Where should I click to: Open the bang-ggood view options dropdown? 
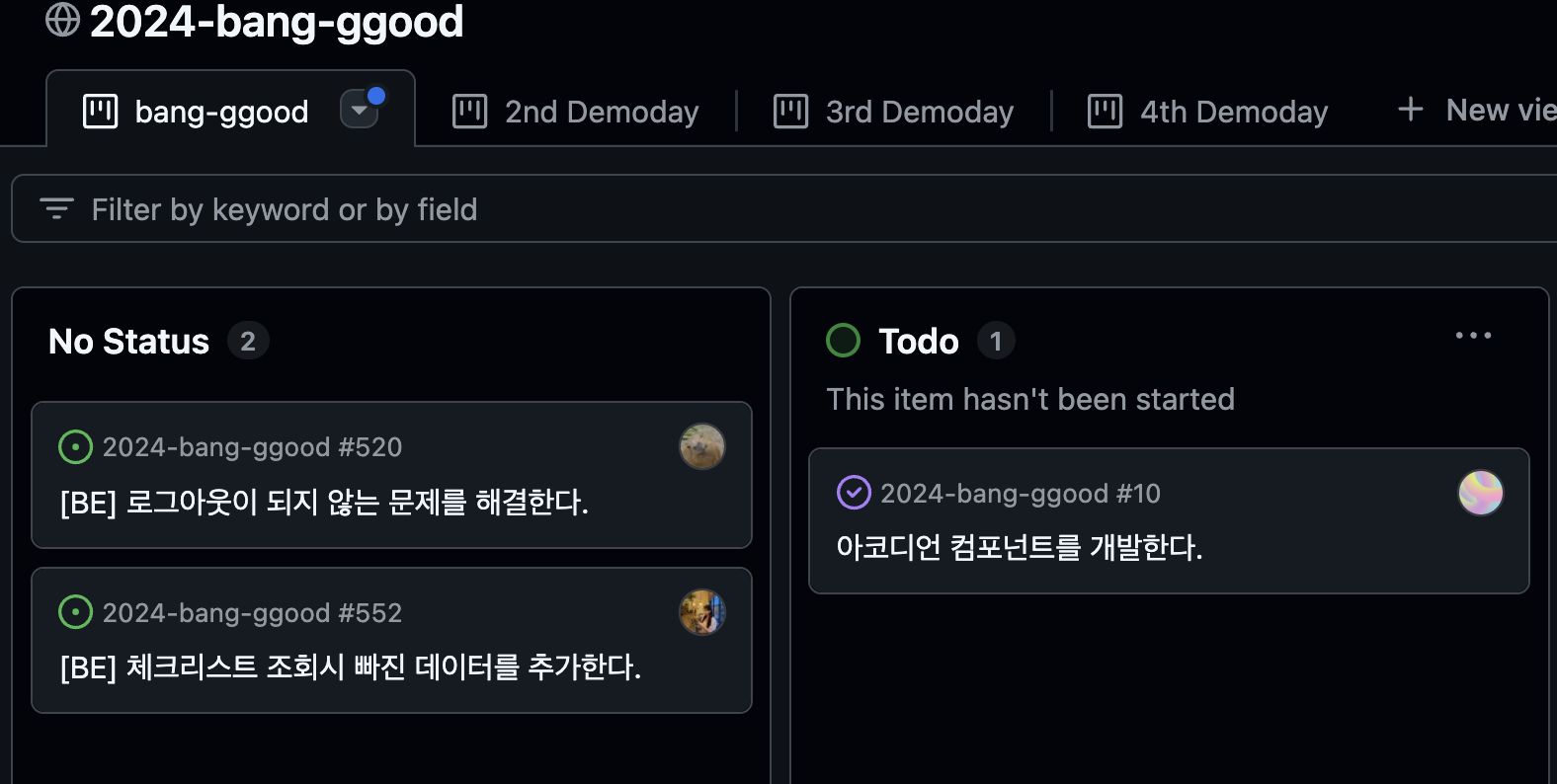pyautogui.click(x=360, y=110)
